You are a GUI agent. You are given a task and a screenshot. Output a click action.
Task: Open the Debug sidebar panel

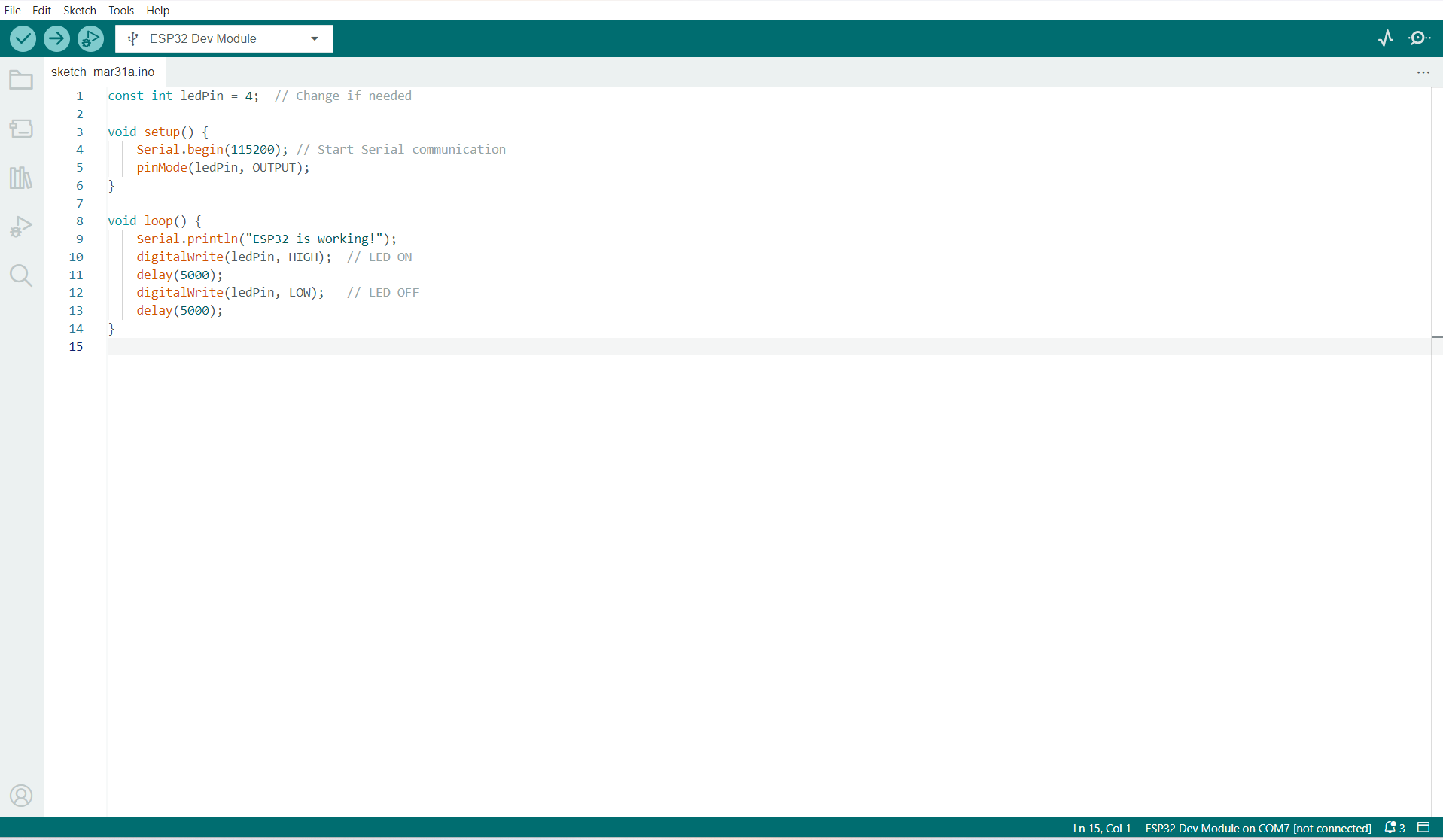click(x=21, y=227)
